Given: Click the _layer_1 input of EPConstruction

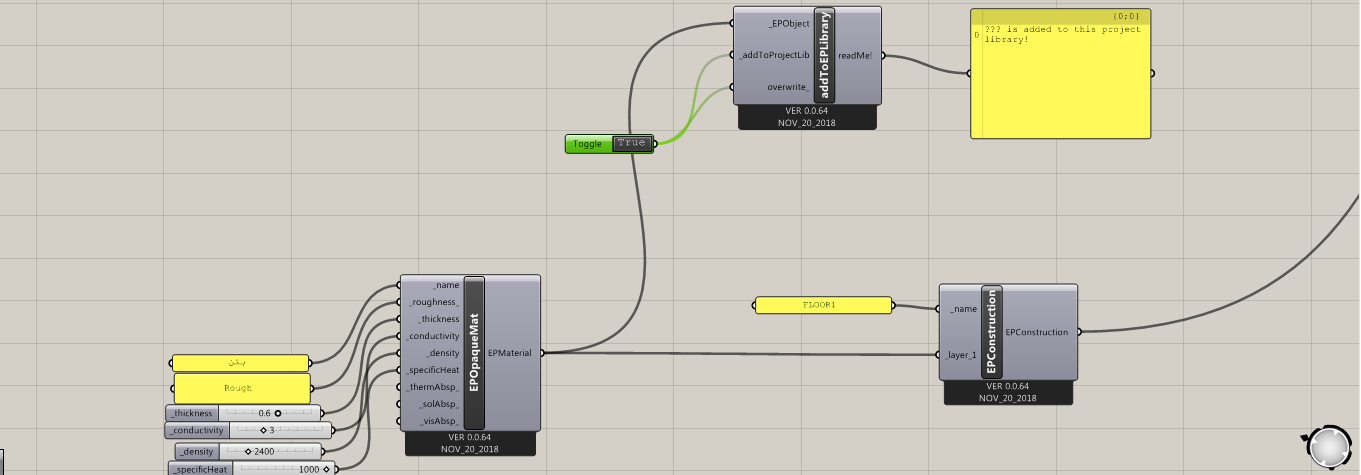Looking at the screenshot, I should (x=961, y=354).
